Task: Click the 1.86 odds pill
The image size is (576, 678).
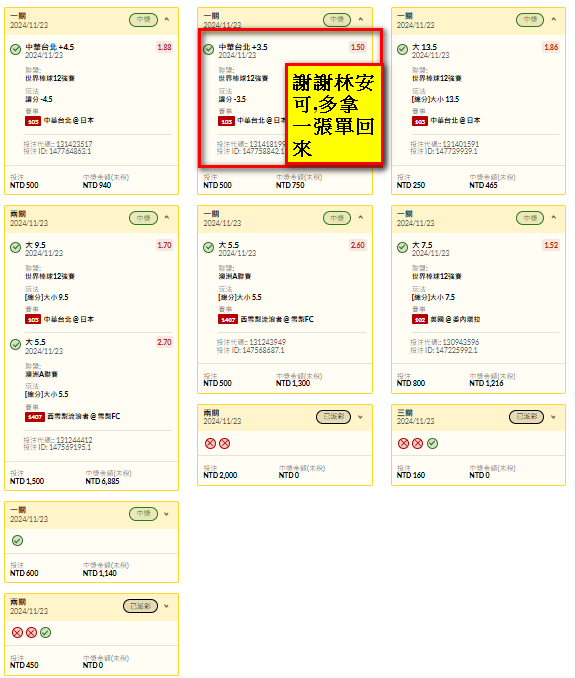Action: [x=551, y=47]
